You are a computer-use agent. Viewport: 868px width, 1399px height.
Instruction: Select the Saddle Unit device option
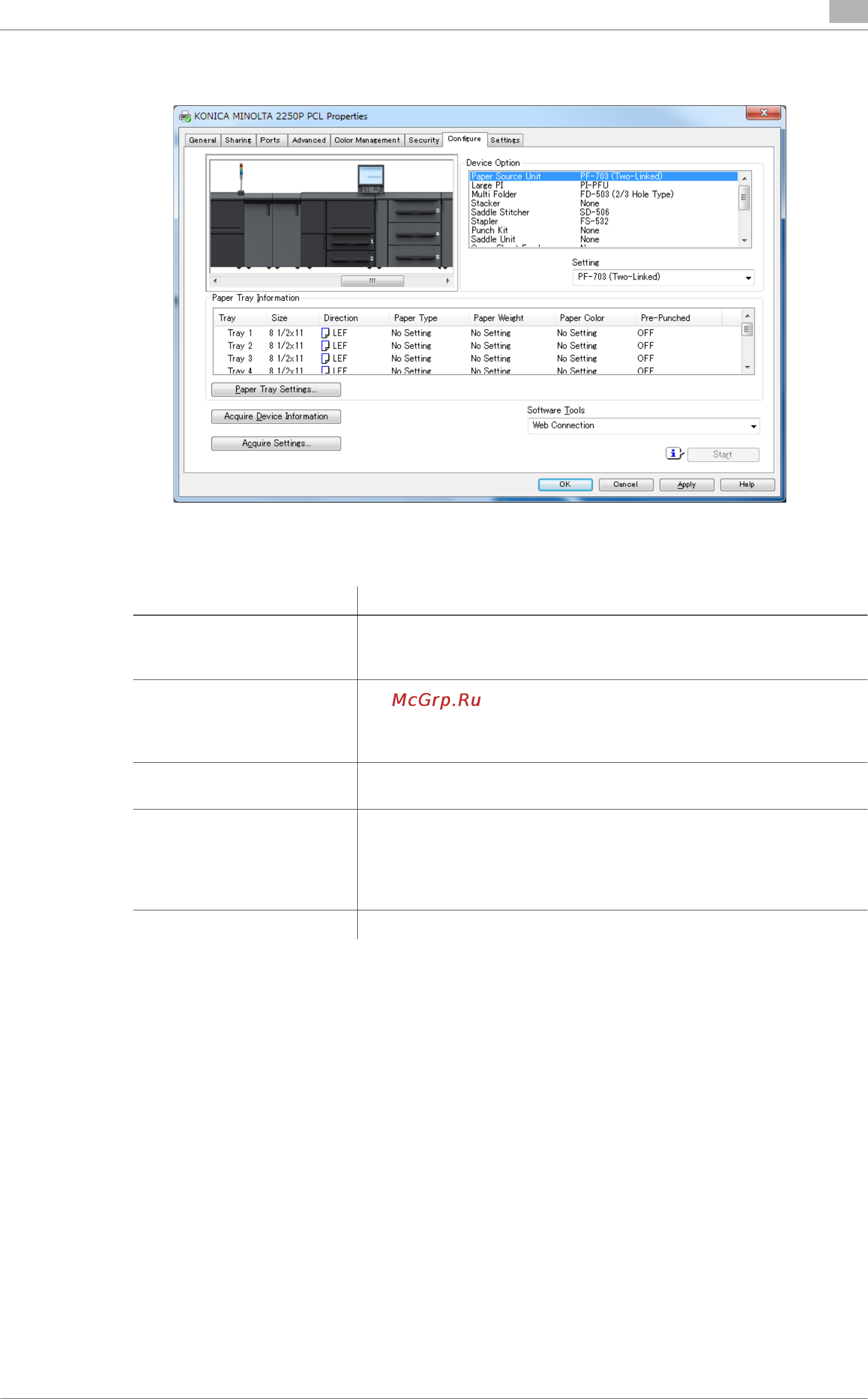coord(603,239)
